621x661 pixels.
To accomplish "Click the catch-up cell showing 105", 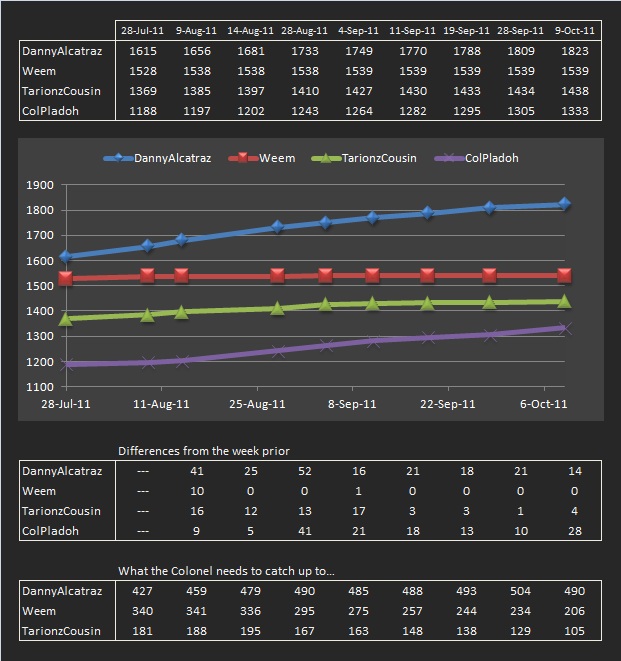I will coord(575,631).
